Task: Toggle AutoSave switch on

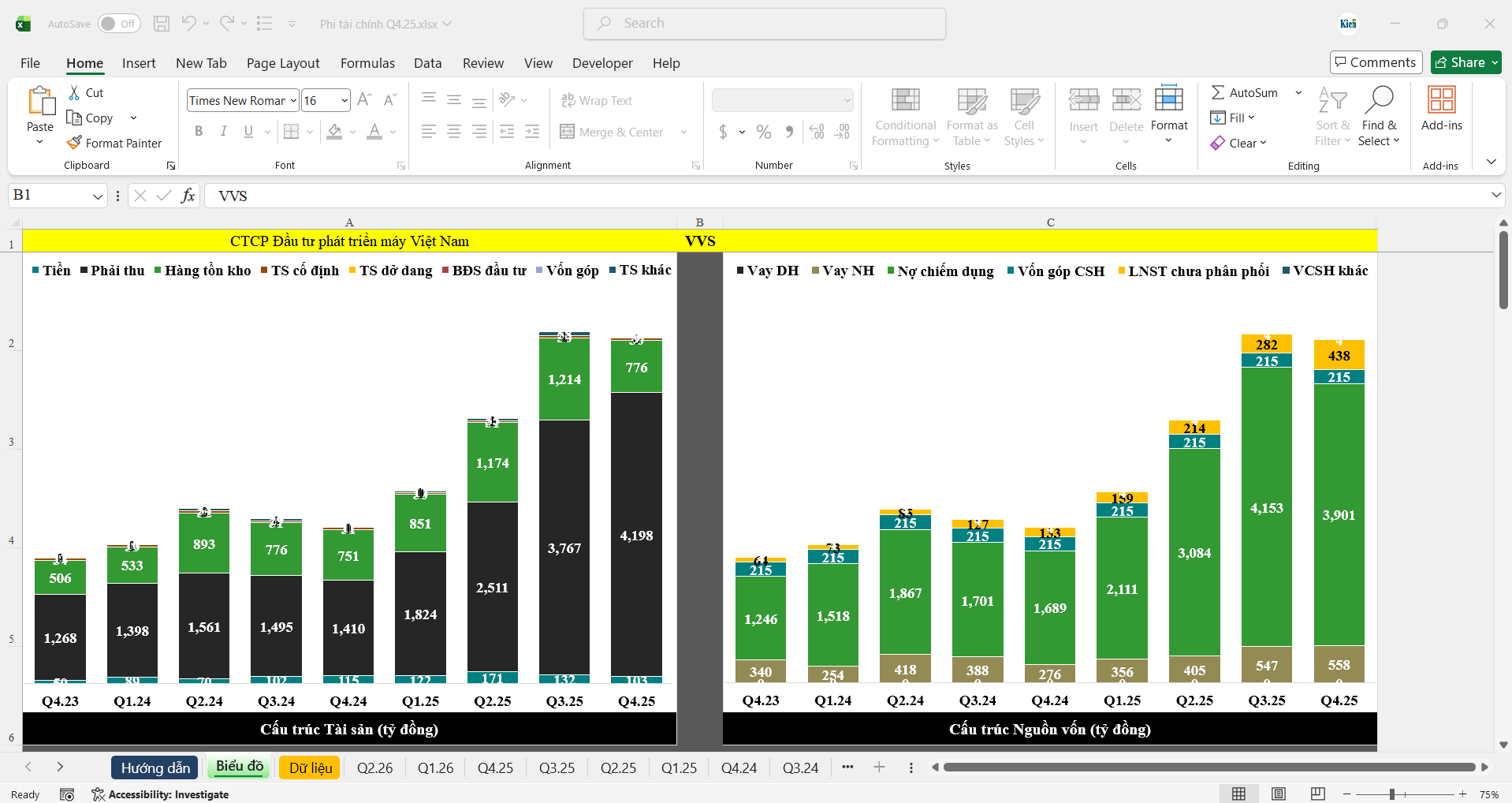Action: click(x=119, y=24)
